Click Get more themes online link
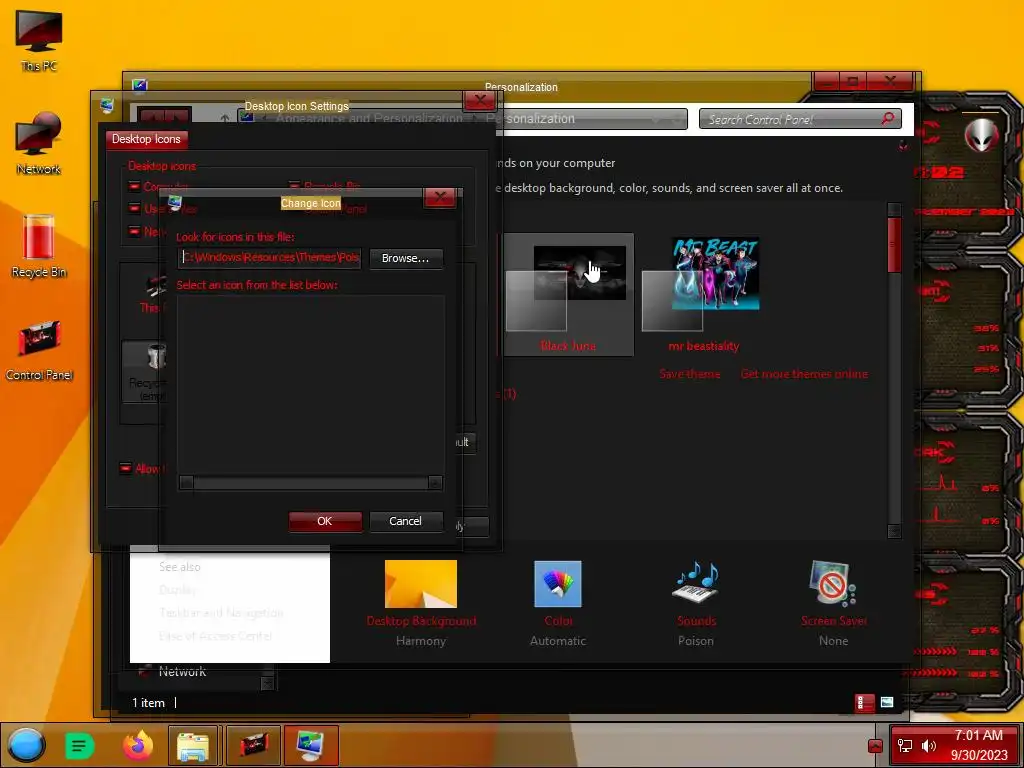The image size is (1024, 768). [x=804, y=374]
